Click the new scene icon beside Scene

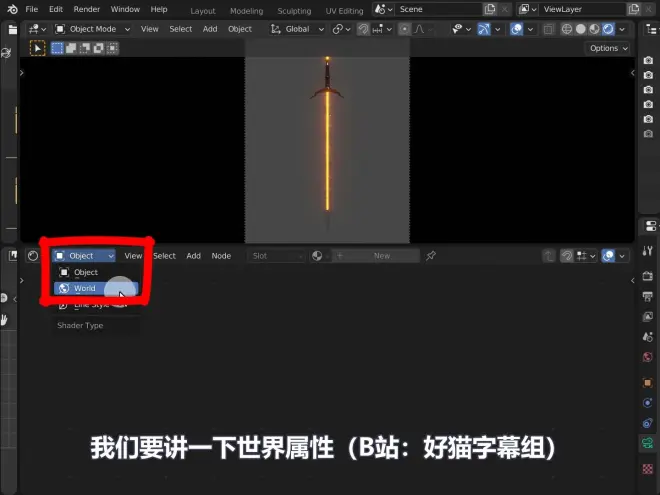pos(490,9)
